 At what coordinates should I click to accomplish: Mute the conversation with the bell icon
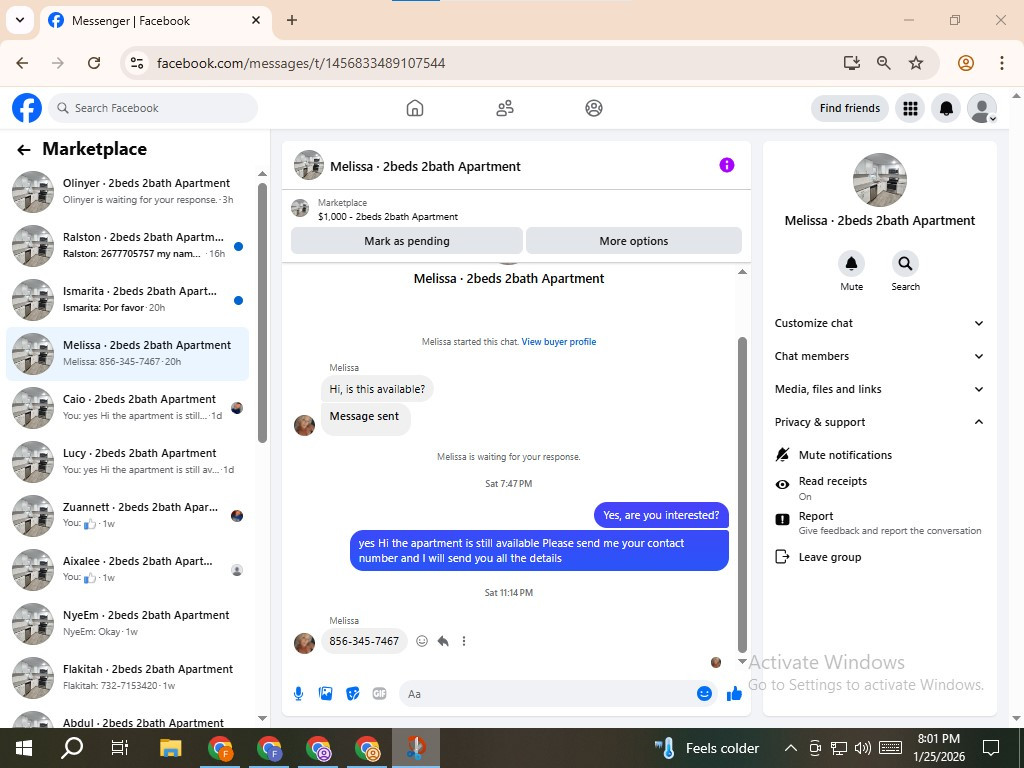(852, 263)
